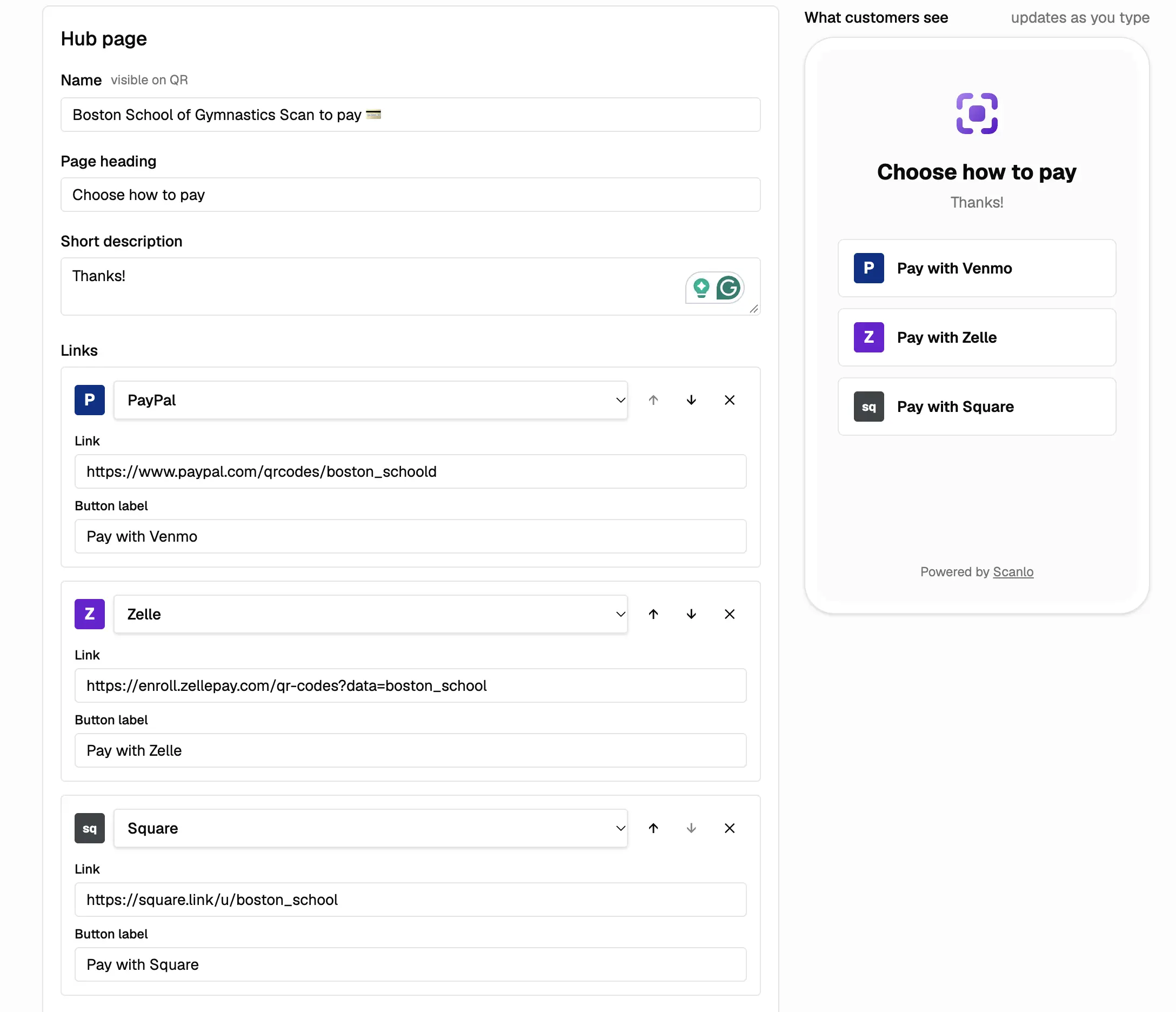Click the blue PayPal P icon in Links
Viewport: 1176px width, 1012px height.
pos(90,400)
